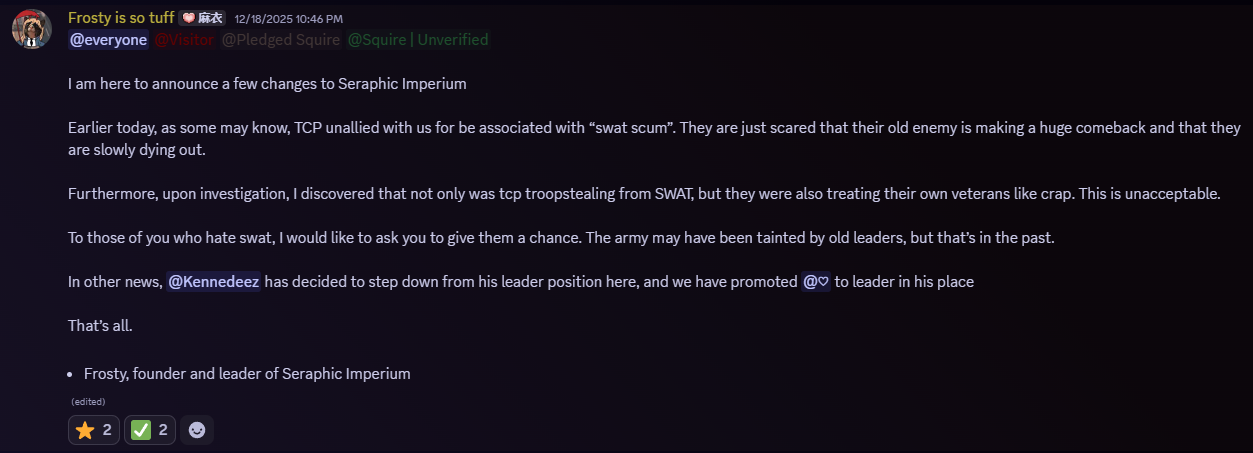Click the "Frosty, founder and leader" signature bullet
The image size is (1253, 453).
pos(247,374)
